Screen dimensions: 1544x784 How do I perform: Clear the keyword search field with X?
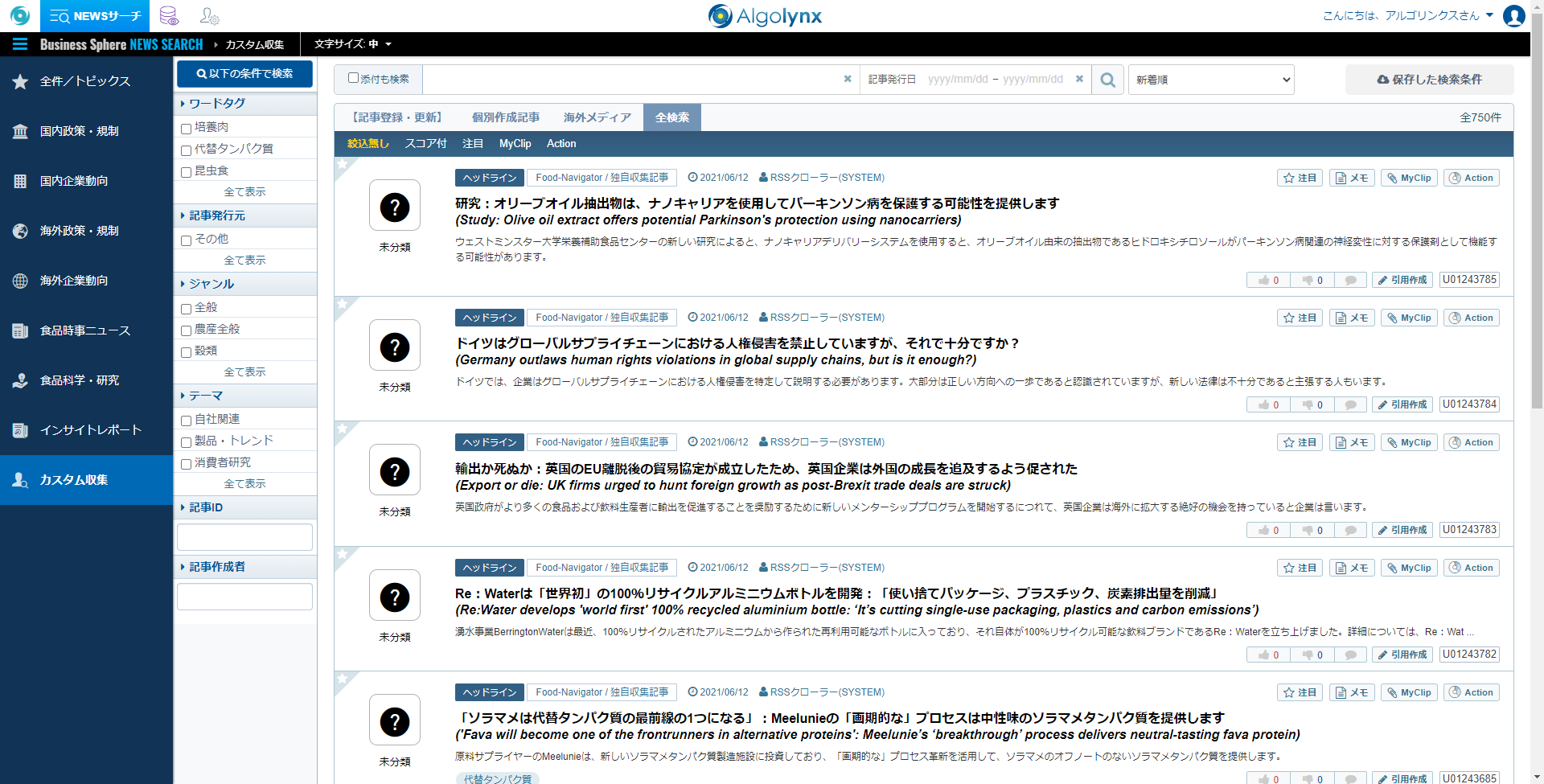[847, 79]
